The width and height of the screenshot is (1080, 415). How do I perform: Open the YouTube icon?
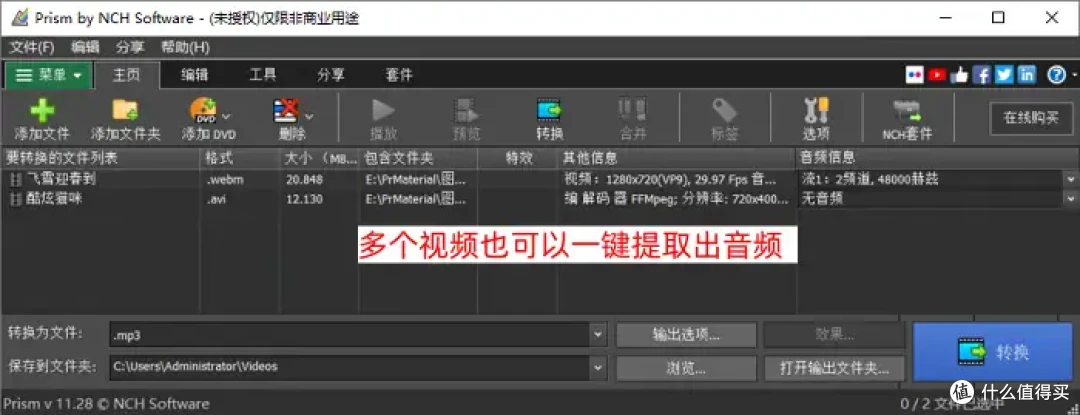pos(936,75)
